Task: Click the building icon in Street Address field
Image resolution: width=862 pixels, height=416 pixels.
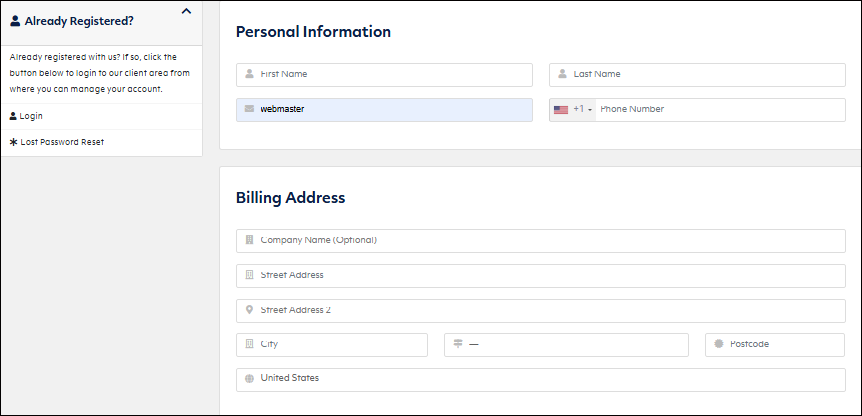Action: coord(249,275)
